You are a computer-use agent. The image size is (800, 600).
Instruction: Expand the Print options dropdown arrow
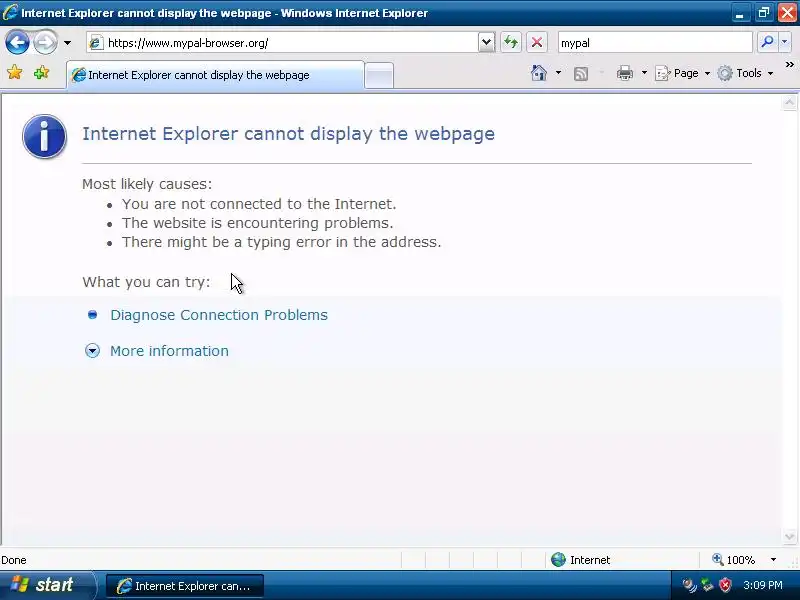click(x=644, y=73)
